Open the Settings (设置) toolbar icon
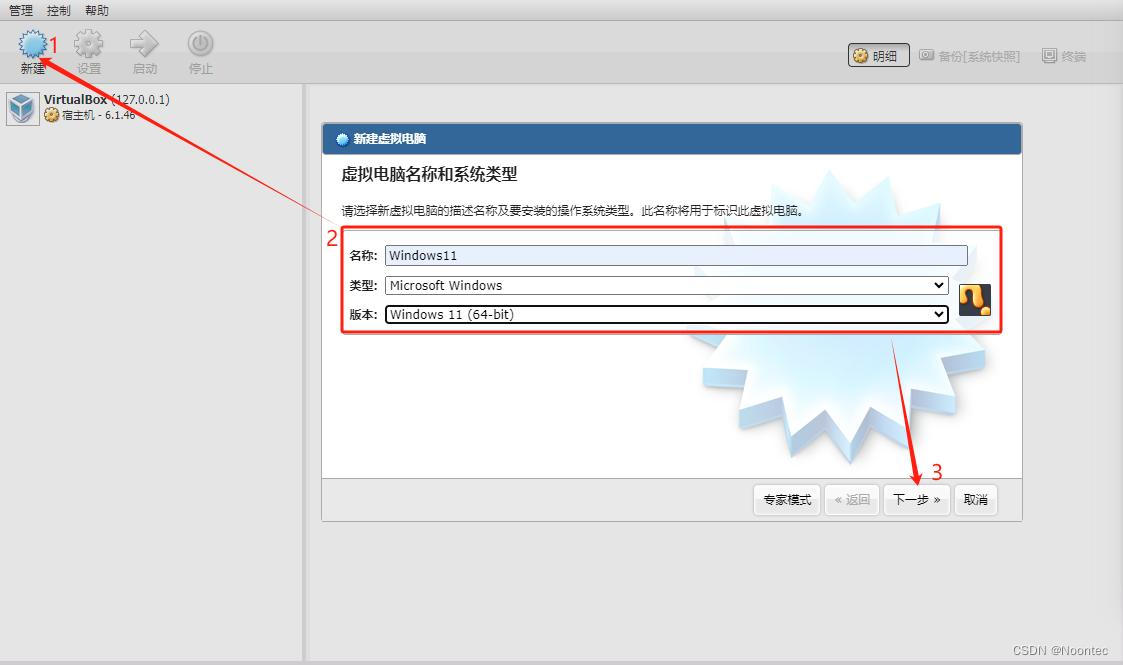Viewport: 1123px width, 665px height. tap(89, 44)
